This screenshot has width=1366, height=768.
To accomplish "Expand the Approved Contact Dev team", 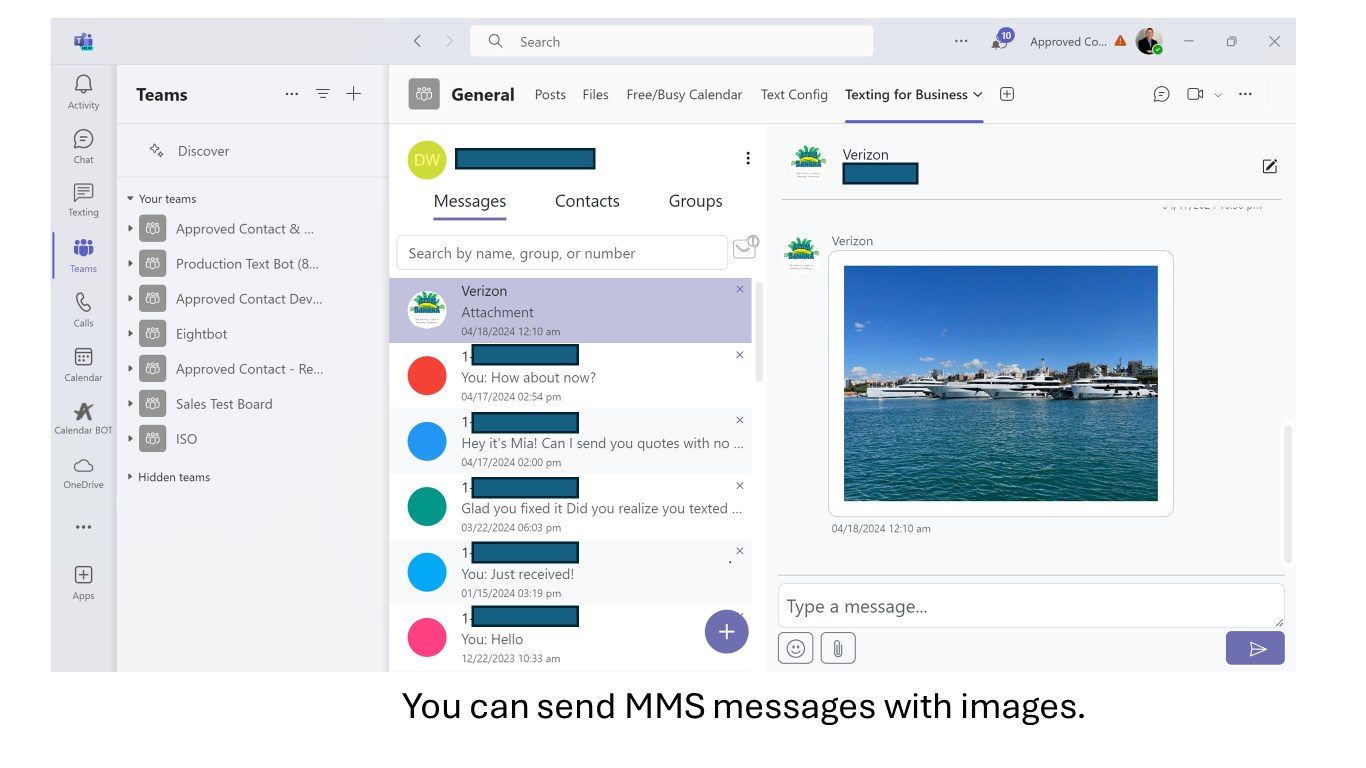I will [131, 299].
